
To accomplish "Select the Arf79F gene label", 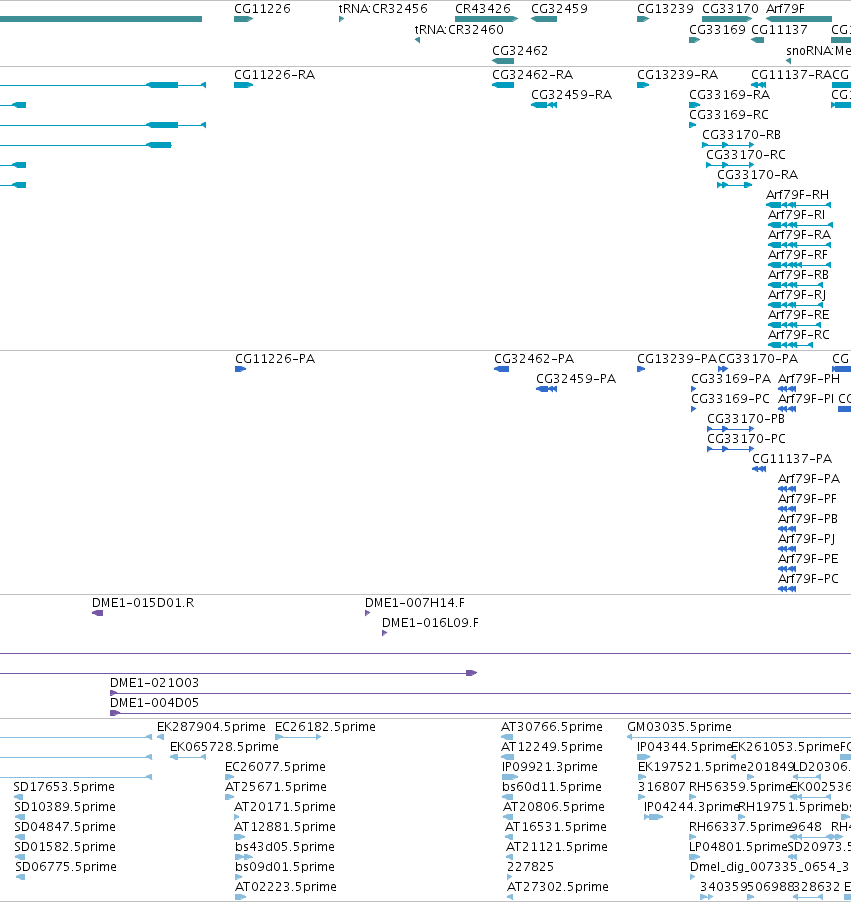I will (785, 9).
